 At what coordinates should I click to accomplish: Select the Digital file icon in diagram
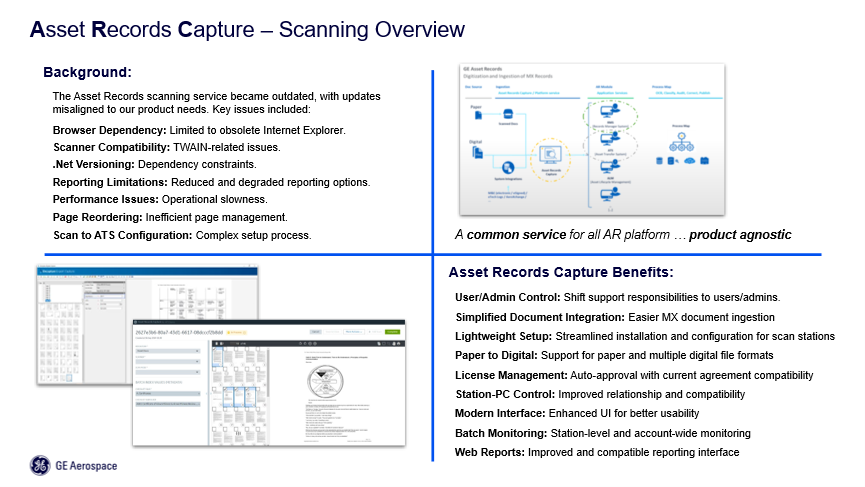[x=479, y=154]
